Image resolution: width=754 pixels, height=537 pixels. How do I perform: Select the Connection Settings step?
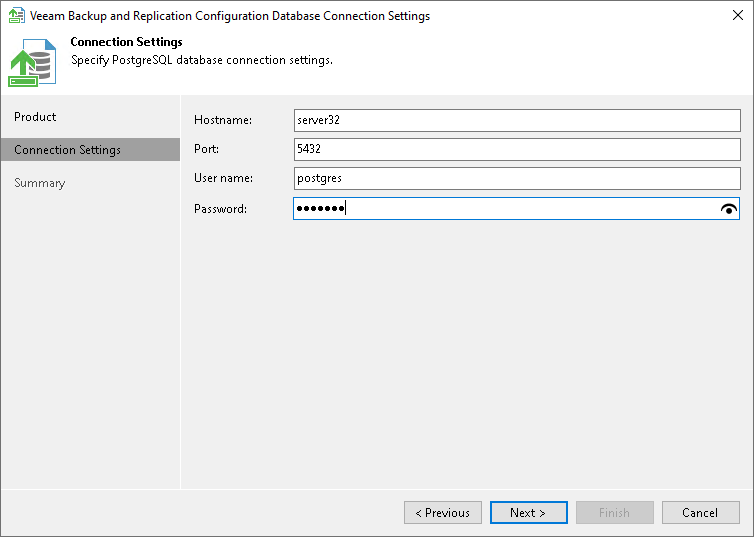pos(90,150)
